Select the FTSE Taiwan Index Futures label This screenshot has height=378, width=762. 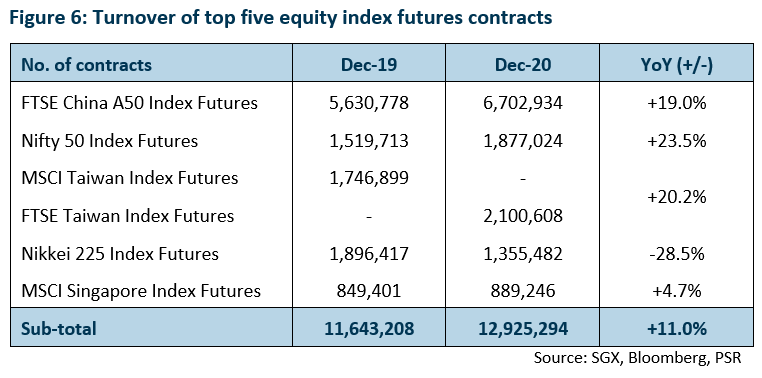128,216
